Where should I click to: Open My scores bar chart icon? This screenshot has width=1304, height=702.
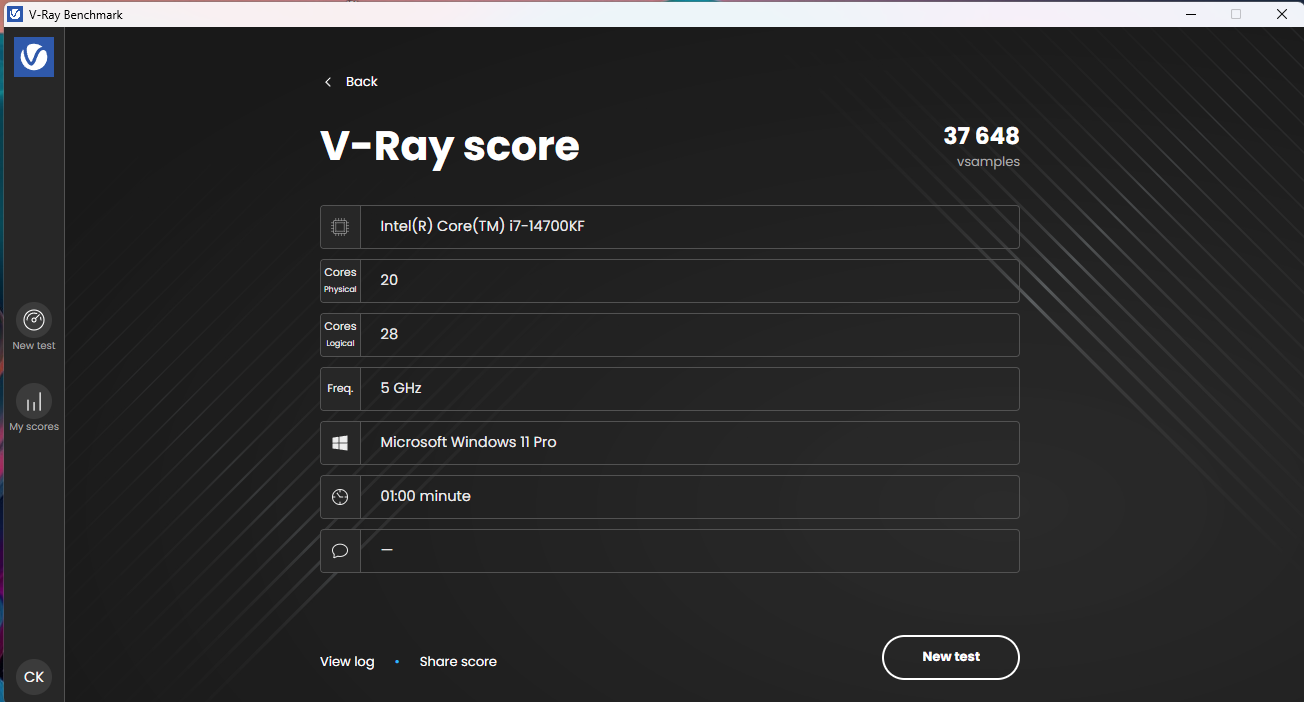coord(34,401)
